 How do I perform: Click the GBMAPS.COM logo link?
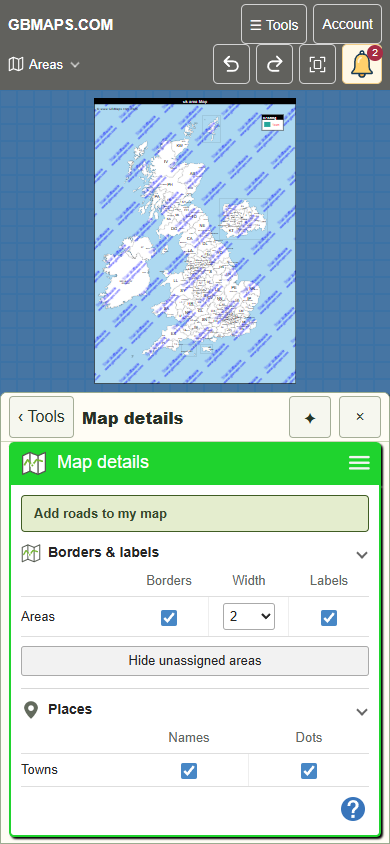61,25
